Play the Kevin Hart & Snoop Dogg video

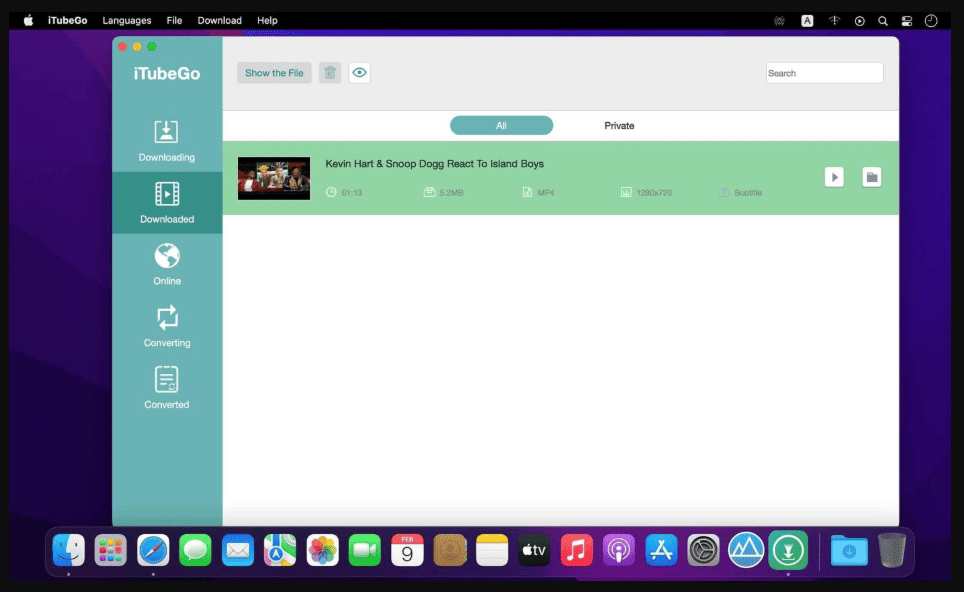point(834,177)
